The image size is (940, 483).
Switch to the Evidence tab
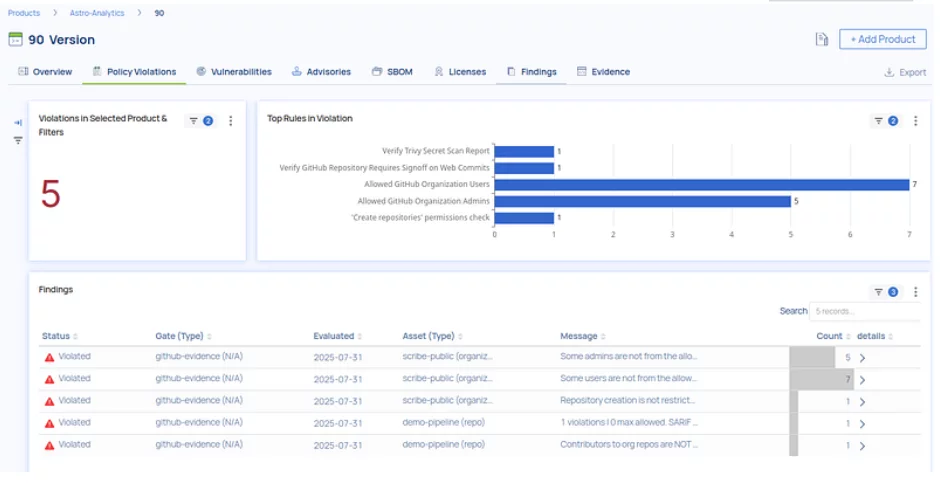point(603,71)
